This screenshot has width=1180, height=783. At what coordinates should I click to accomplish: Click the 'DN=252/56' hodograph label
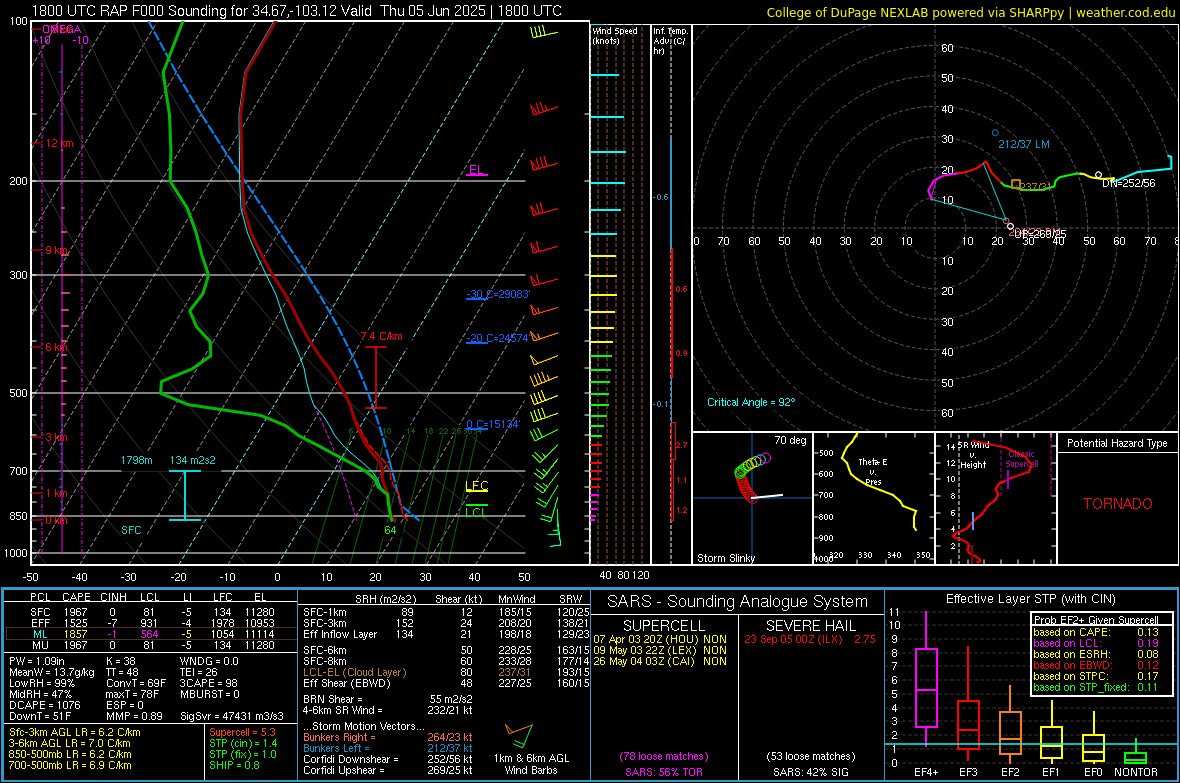(x=1128, y=183)
